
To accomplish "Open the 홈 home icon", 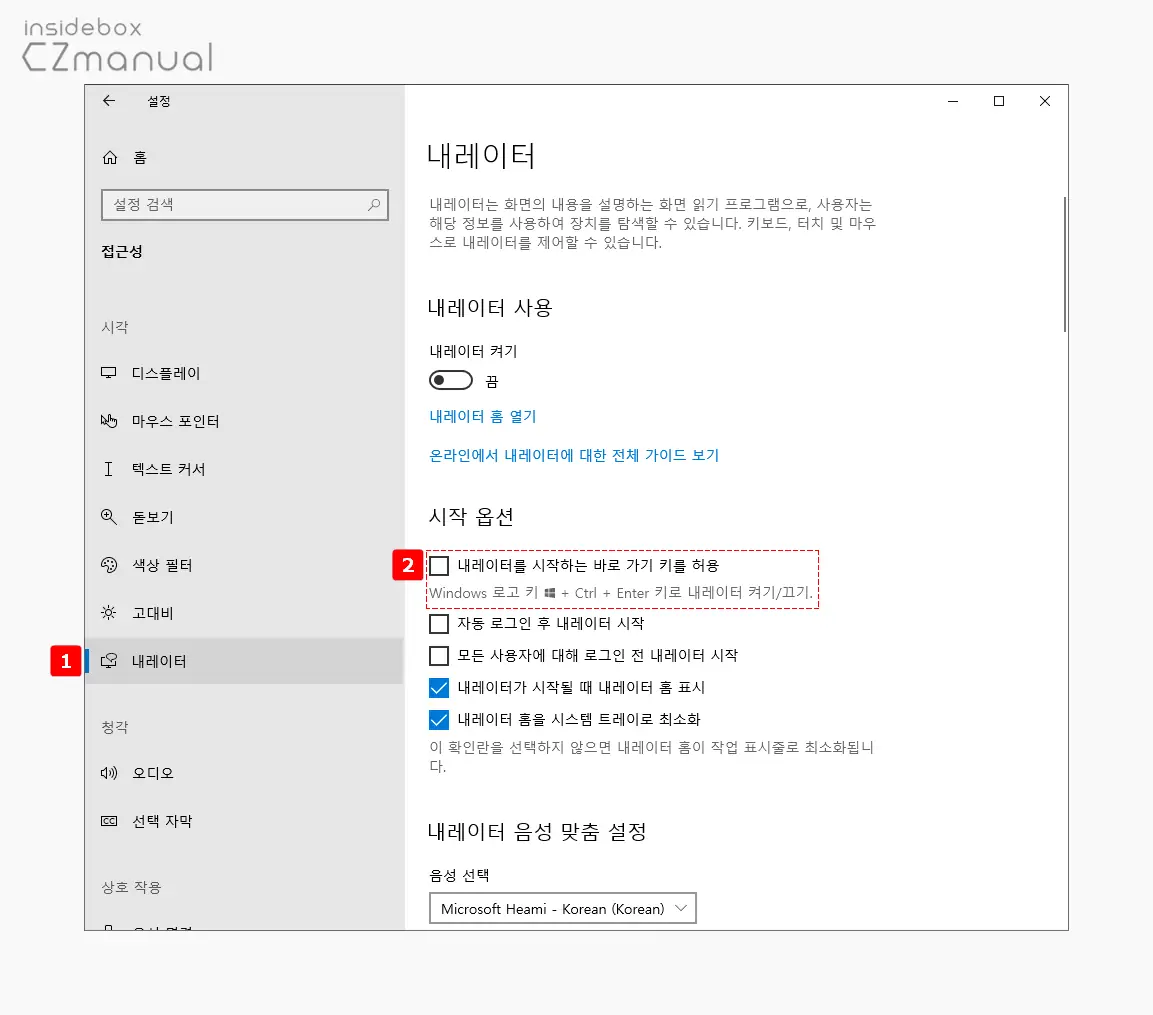I will pyautogui.click(x=110, y=157).
